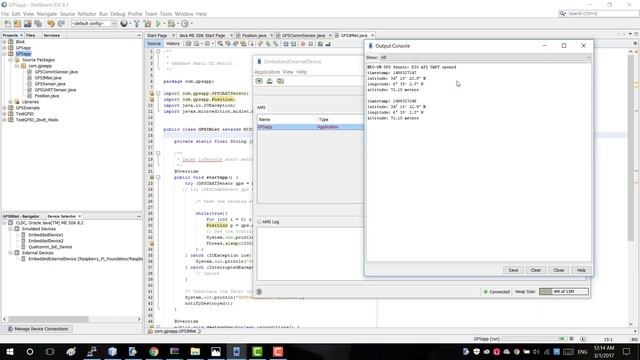
Task: Click the globe browser icon in the toolbar
Action: pos(124,24)
